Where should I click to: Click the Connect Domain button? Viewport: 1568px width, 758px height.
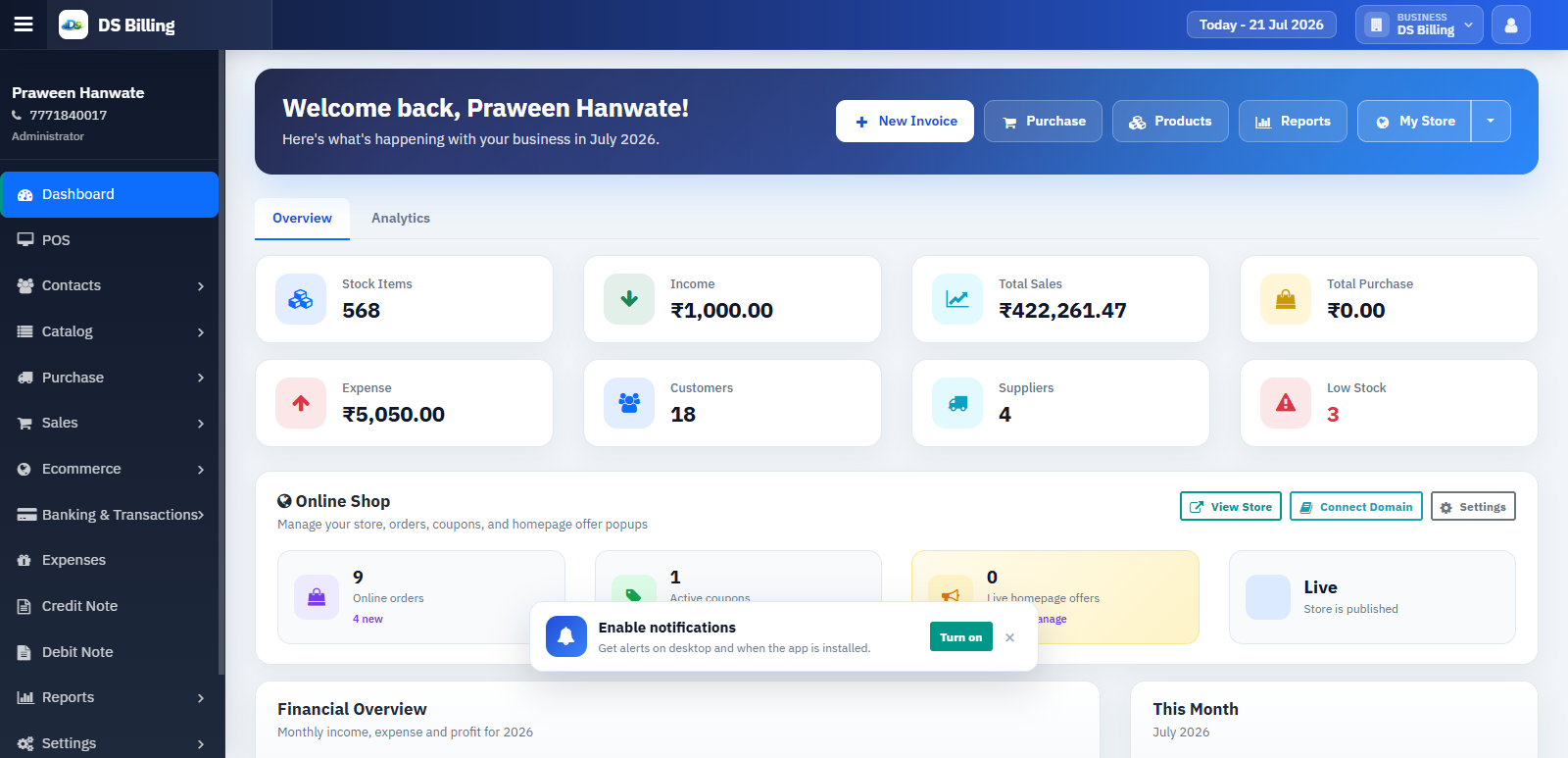point(1355,506)
